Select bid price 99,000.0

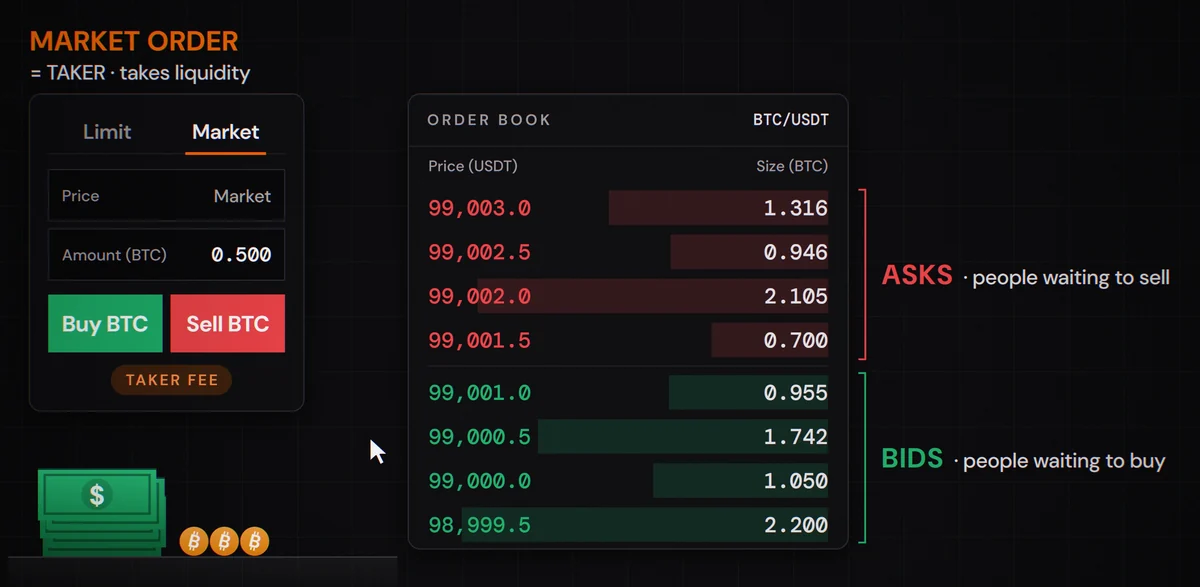[x=479, y=481]
